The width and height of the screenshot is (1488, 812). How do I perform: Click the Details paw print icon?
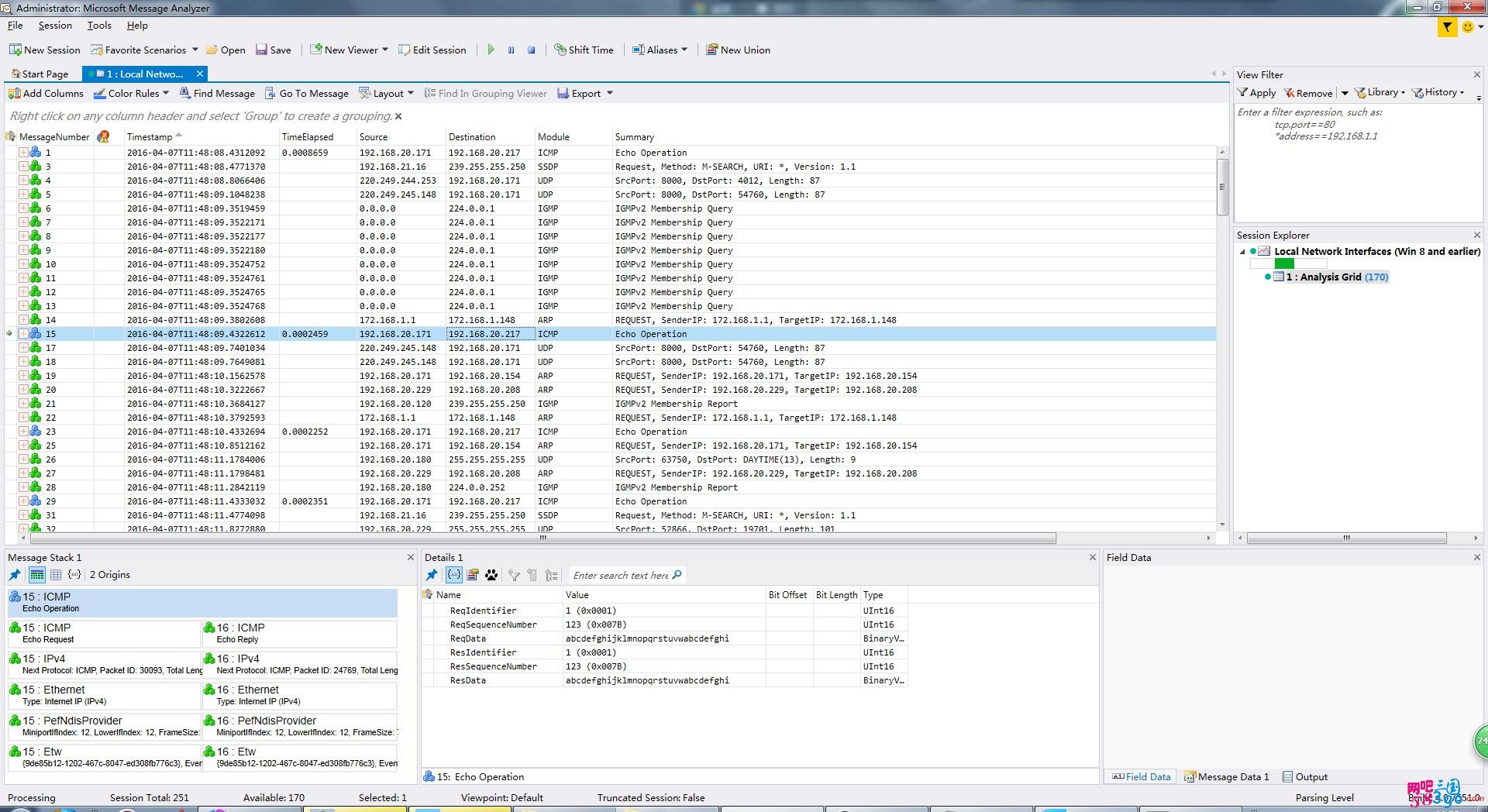491,575
